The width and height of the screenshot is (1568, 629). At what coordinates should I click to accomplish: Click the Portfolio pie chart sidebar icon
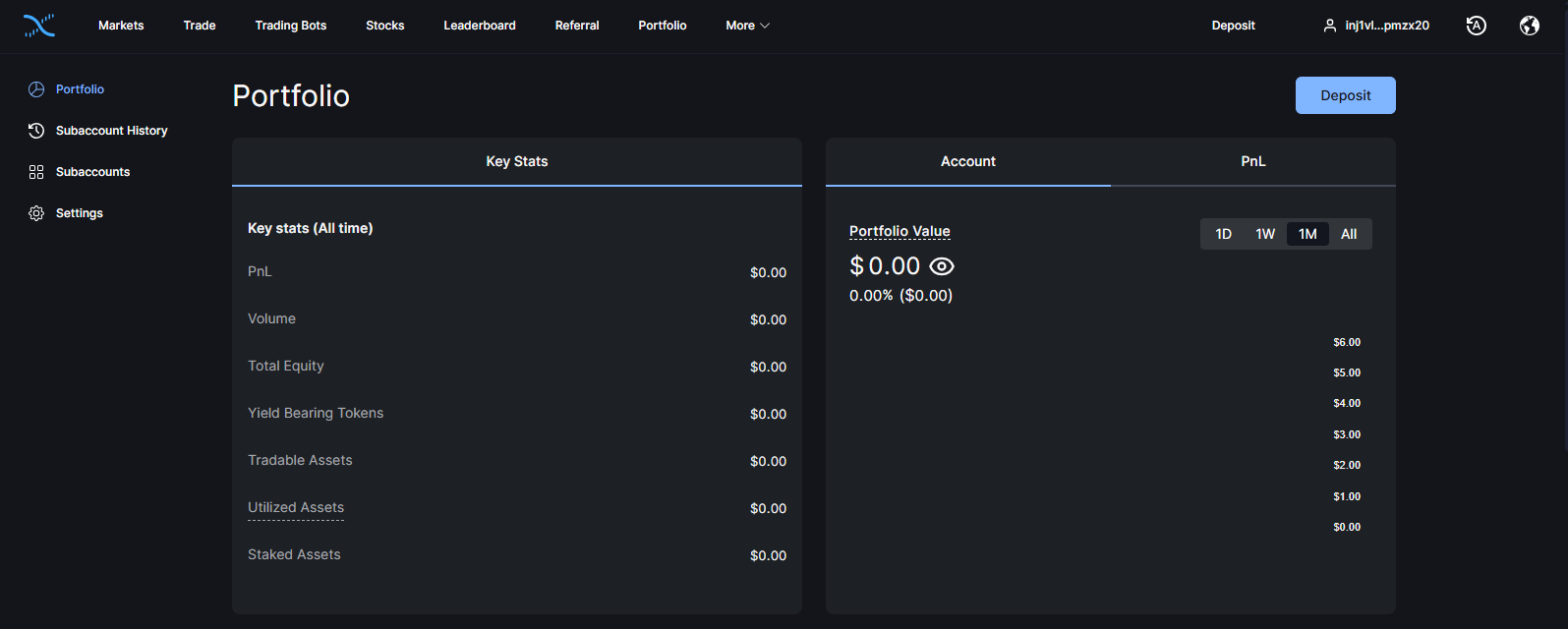coord(36,89)
